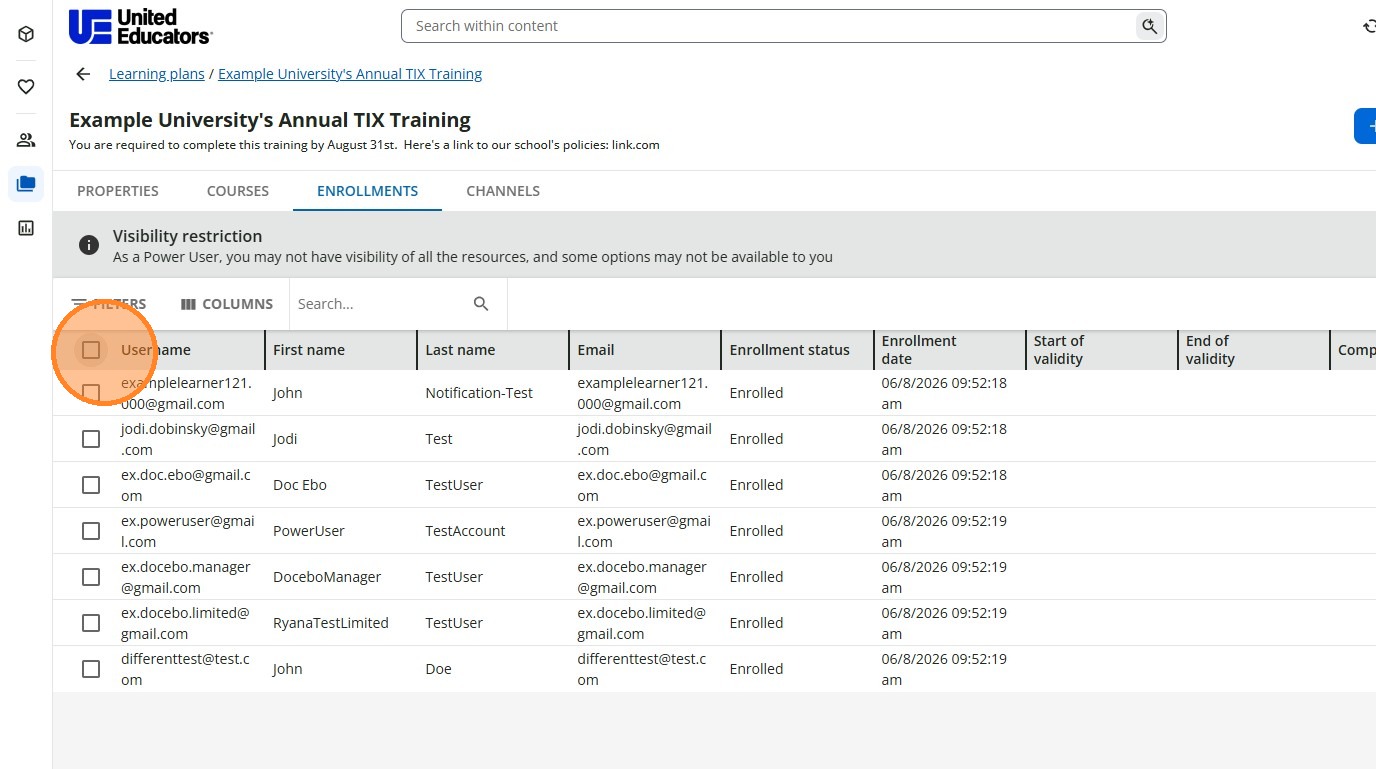1376x769 pixels.
Task: Click last name Notification-Test cell
Action: coord(479,393)
